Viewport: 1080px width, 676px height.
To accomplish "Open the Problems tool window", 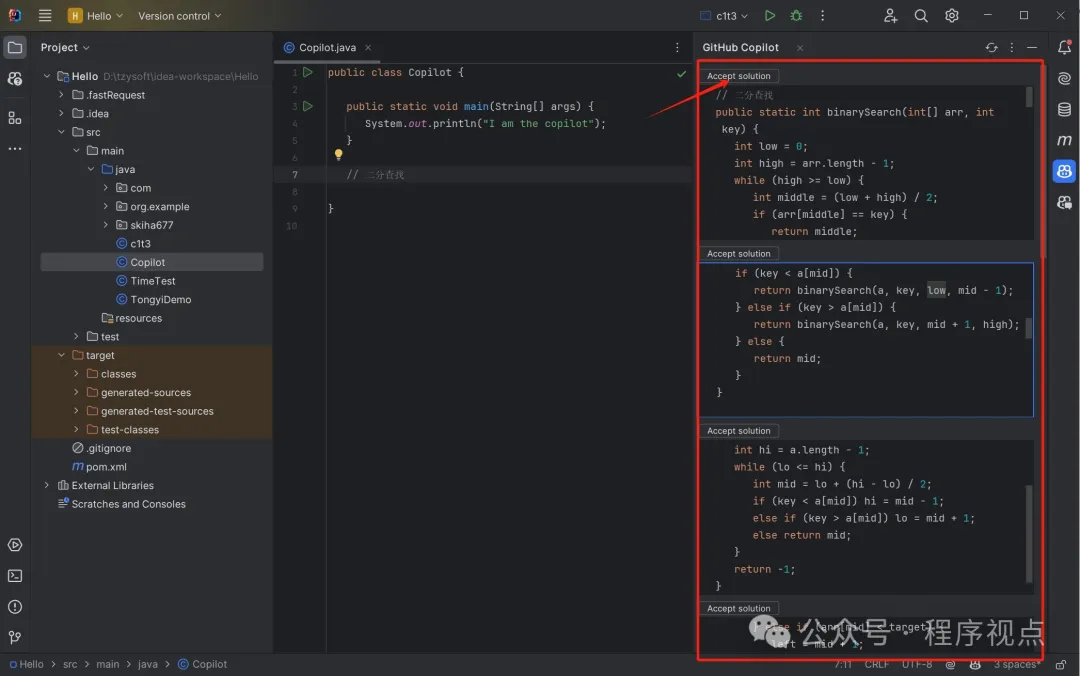I will [x=14, y=607].
